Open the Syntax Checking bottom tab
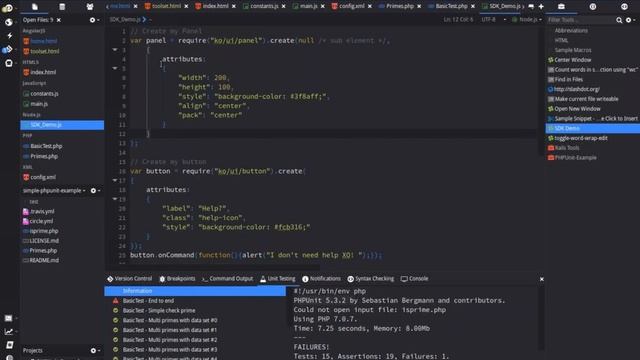The height and width of the screenshot is (360, 640). click(371, 279)
